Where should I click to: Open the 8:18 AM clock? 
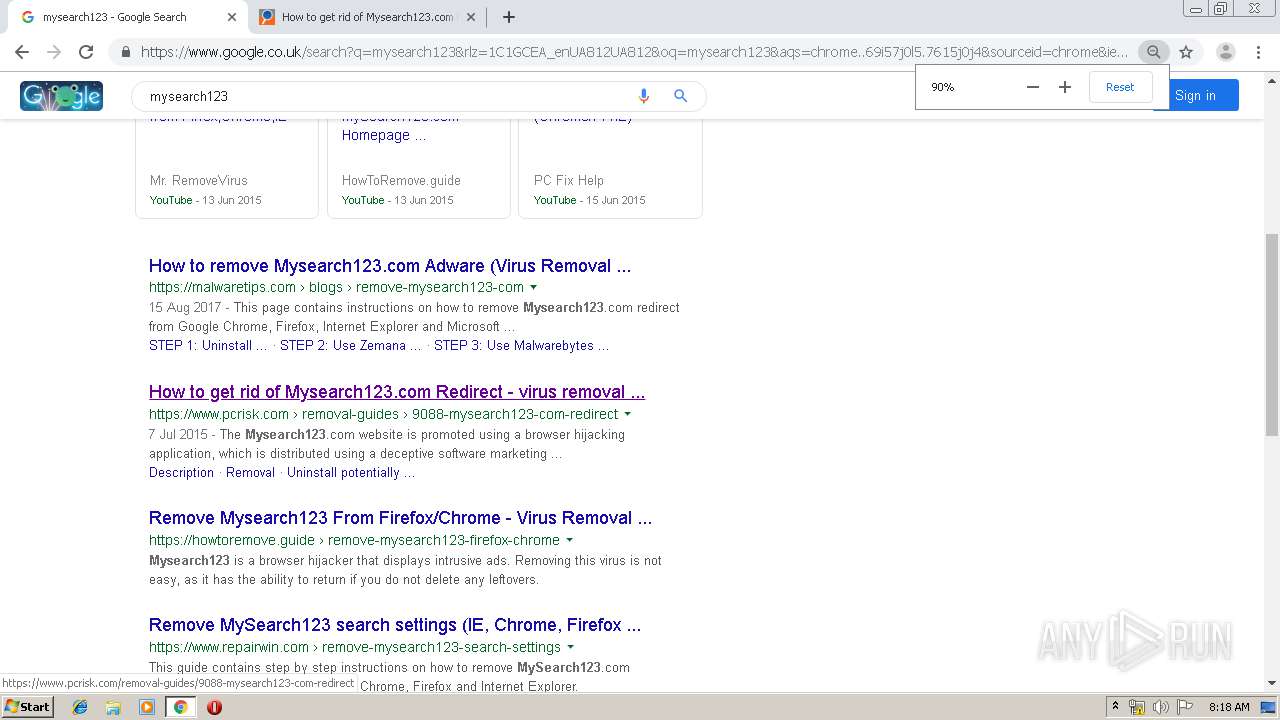pyautogui.click(x=1229, y=707)
